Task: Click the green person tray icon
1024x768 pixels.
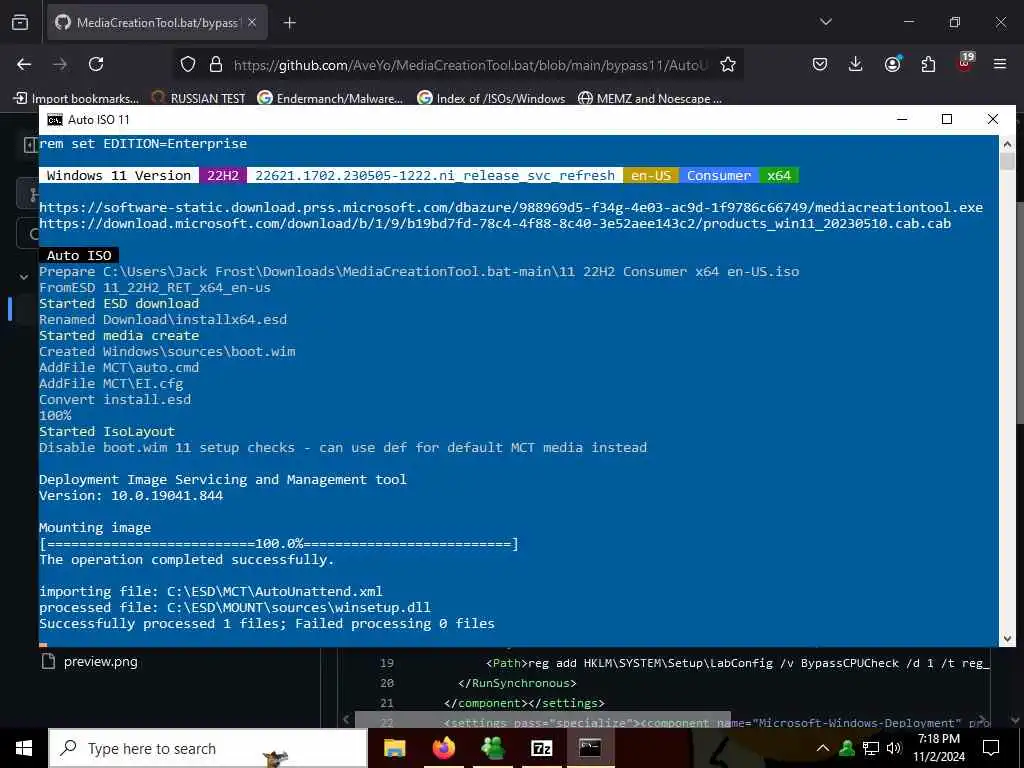Action: pyautogui.click(x=847, y=748)
